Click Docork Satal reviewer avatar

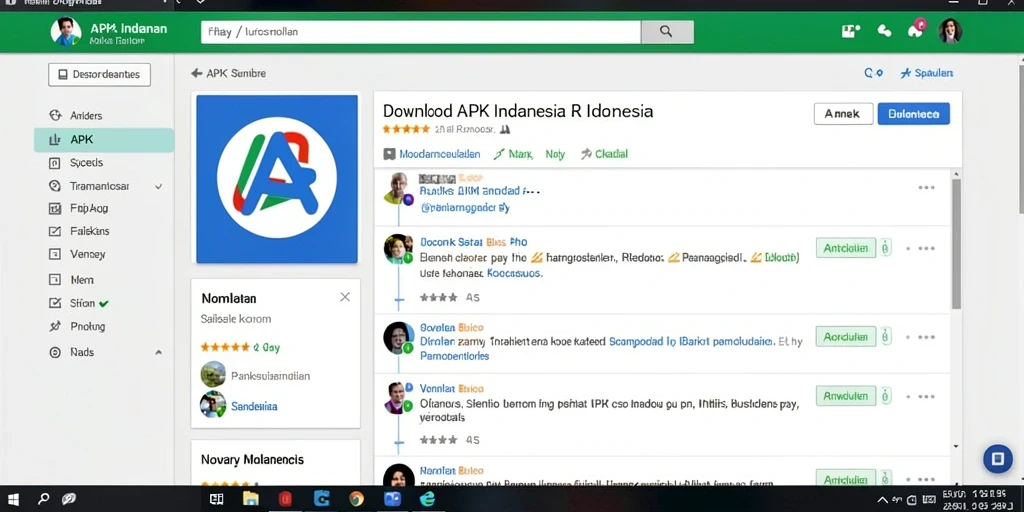[398, 249]
